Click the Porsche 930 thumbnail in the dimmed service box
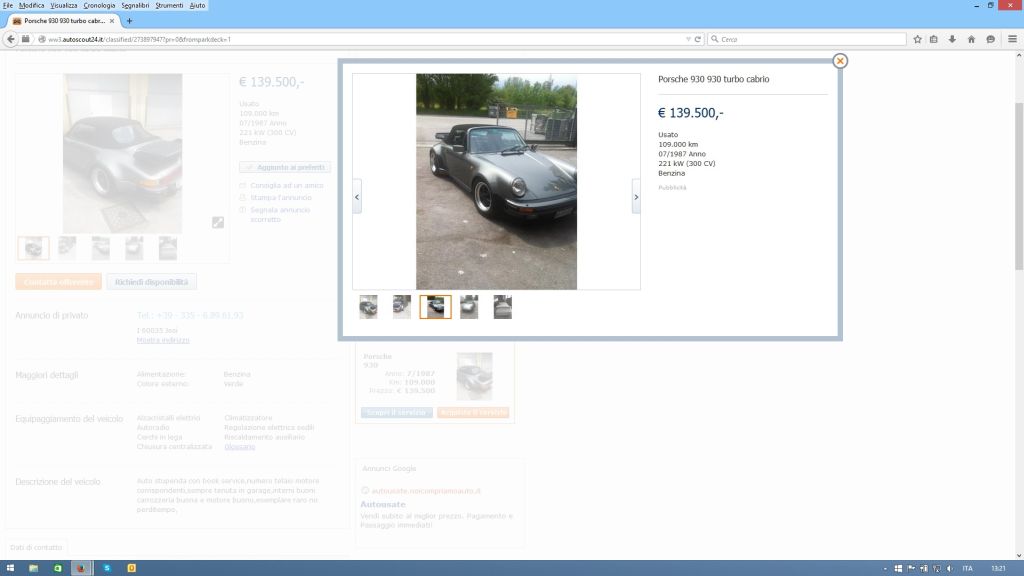This screenshot has width=1024, height=576. [x=475, y=376]
